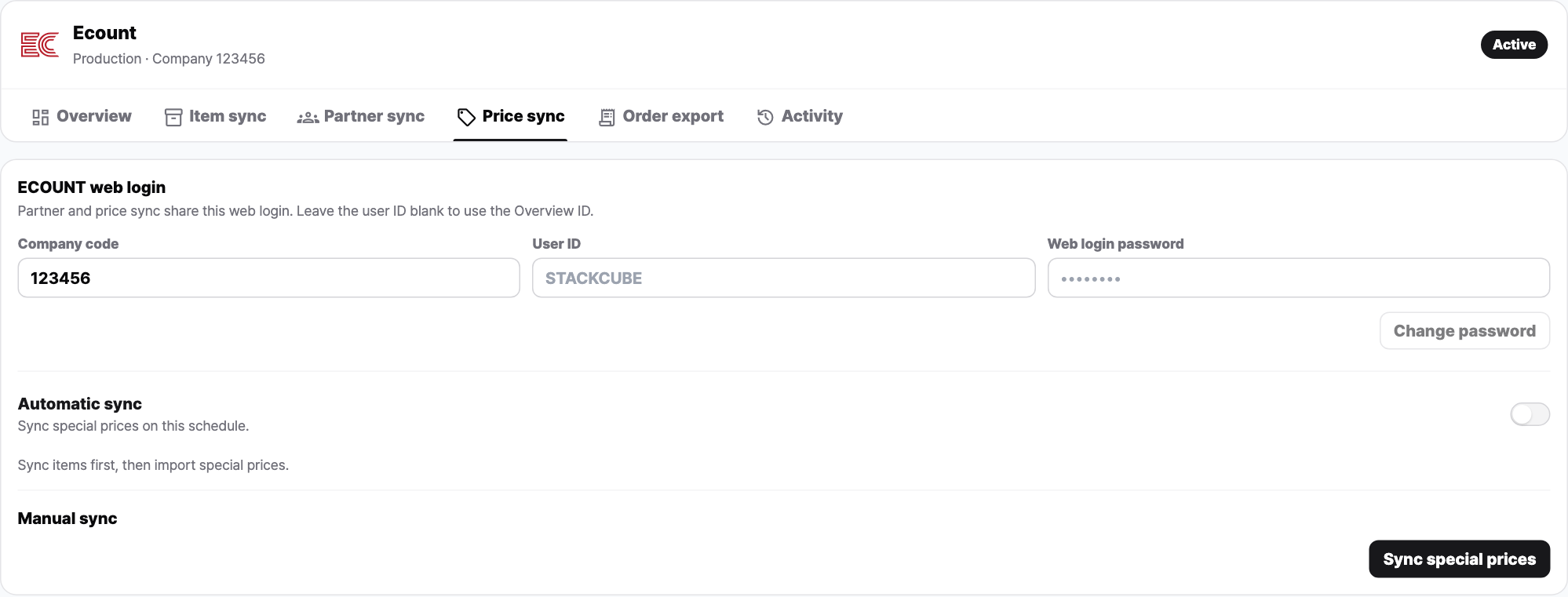Screen dimensions: 1568x597
Task: Click the 'Web login password' label
Action: [1115, 244]
